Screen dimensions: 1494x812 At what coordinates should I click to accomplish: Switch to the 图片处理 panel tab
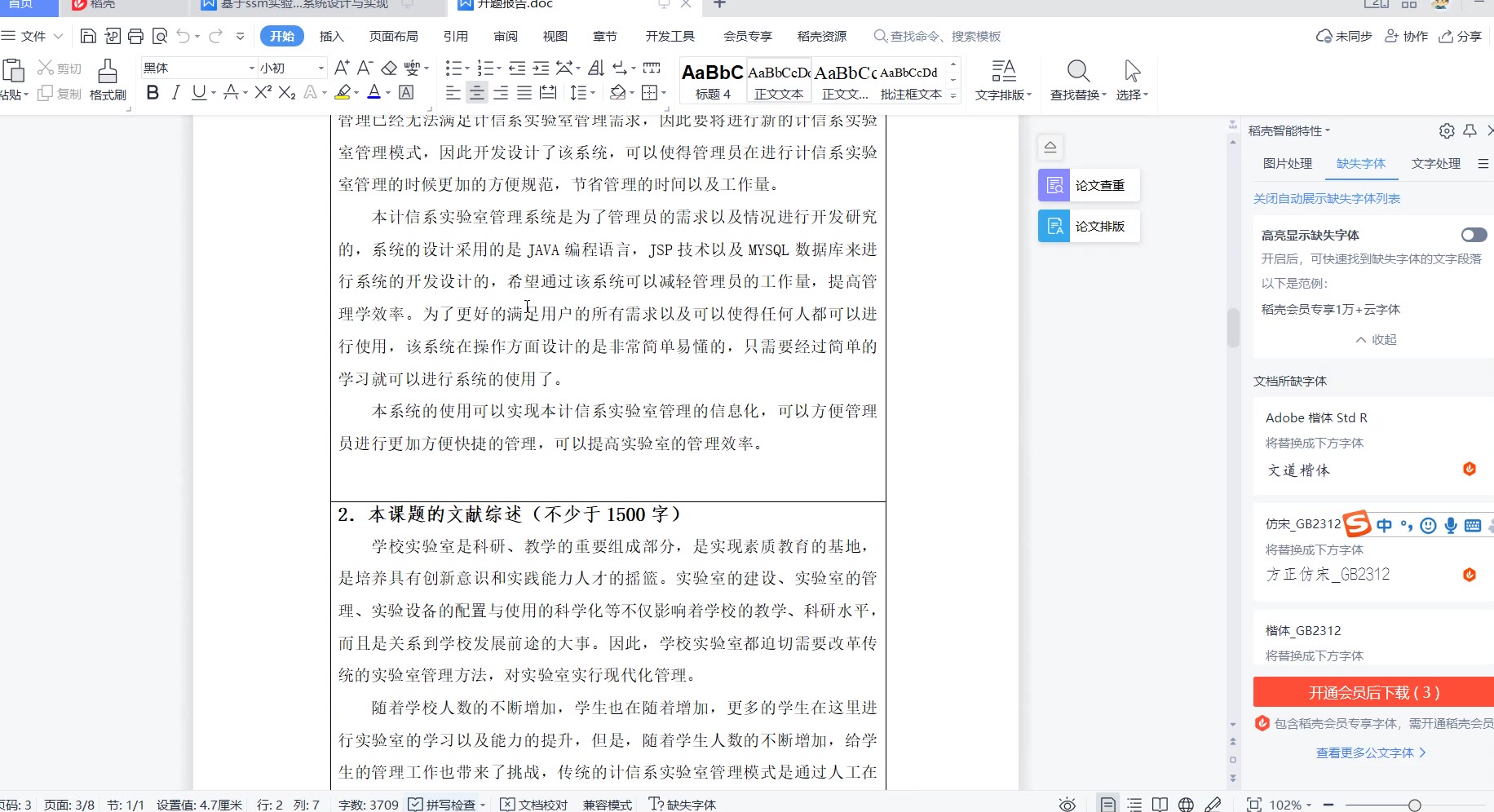[1287, 163]
